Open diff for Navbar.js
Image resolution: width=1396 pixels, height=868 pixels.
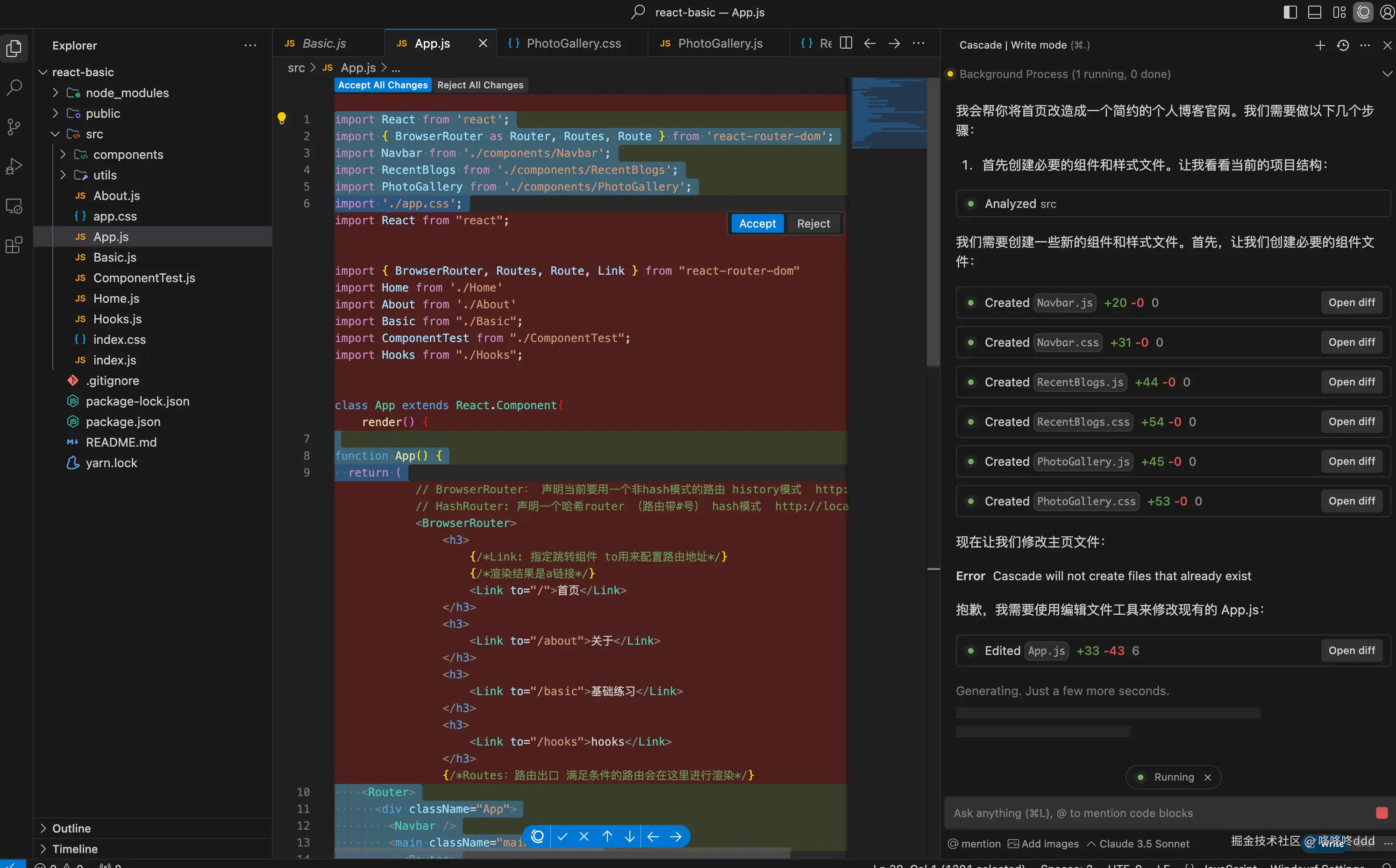point(1351,303)
